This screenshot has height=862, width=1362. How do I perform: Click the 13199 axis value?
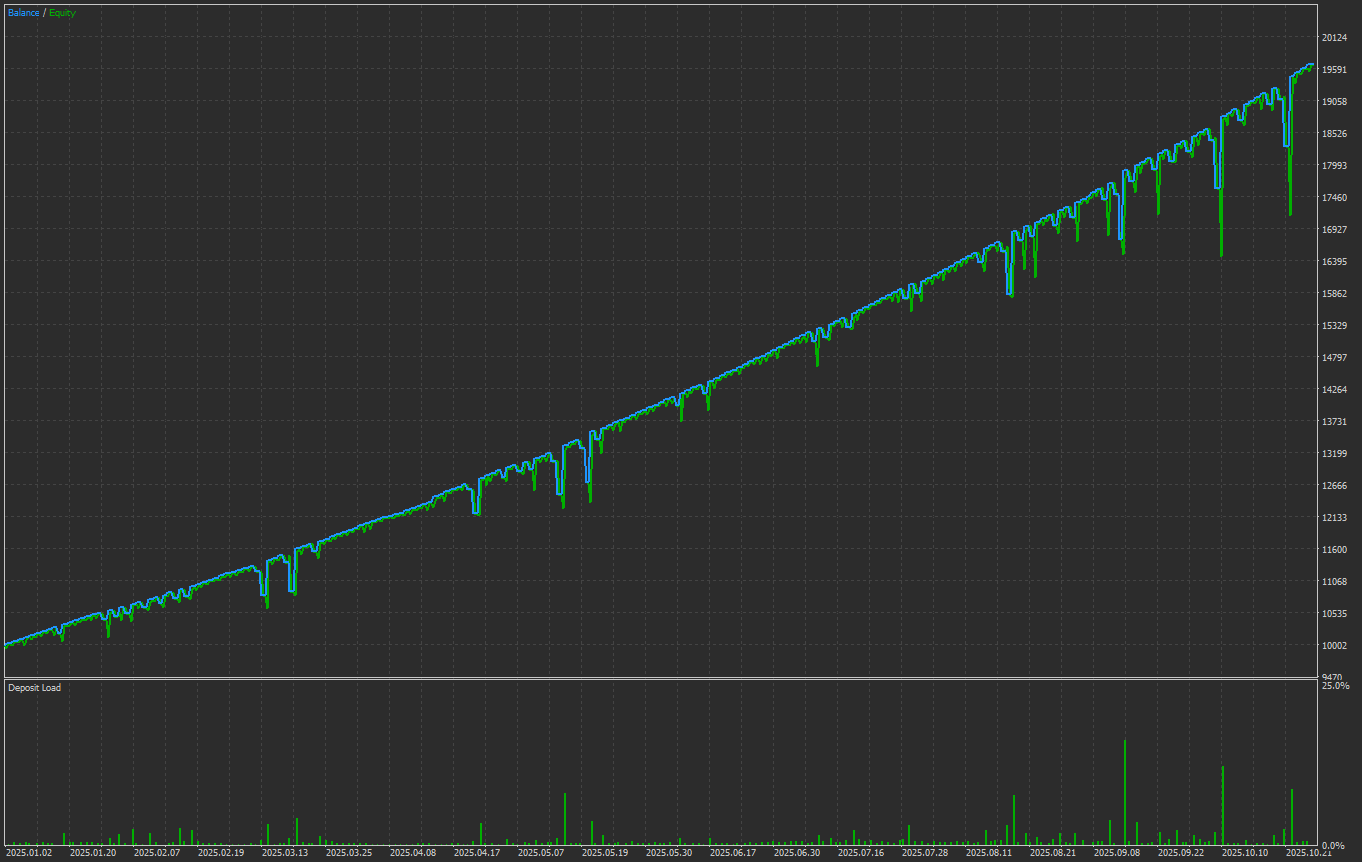point(1333,454)
